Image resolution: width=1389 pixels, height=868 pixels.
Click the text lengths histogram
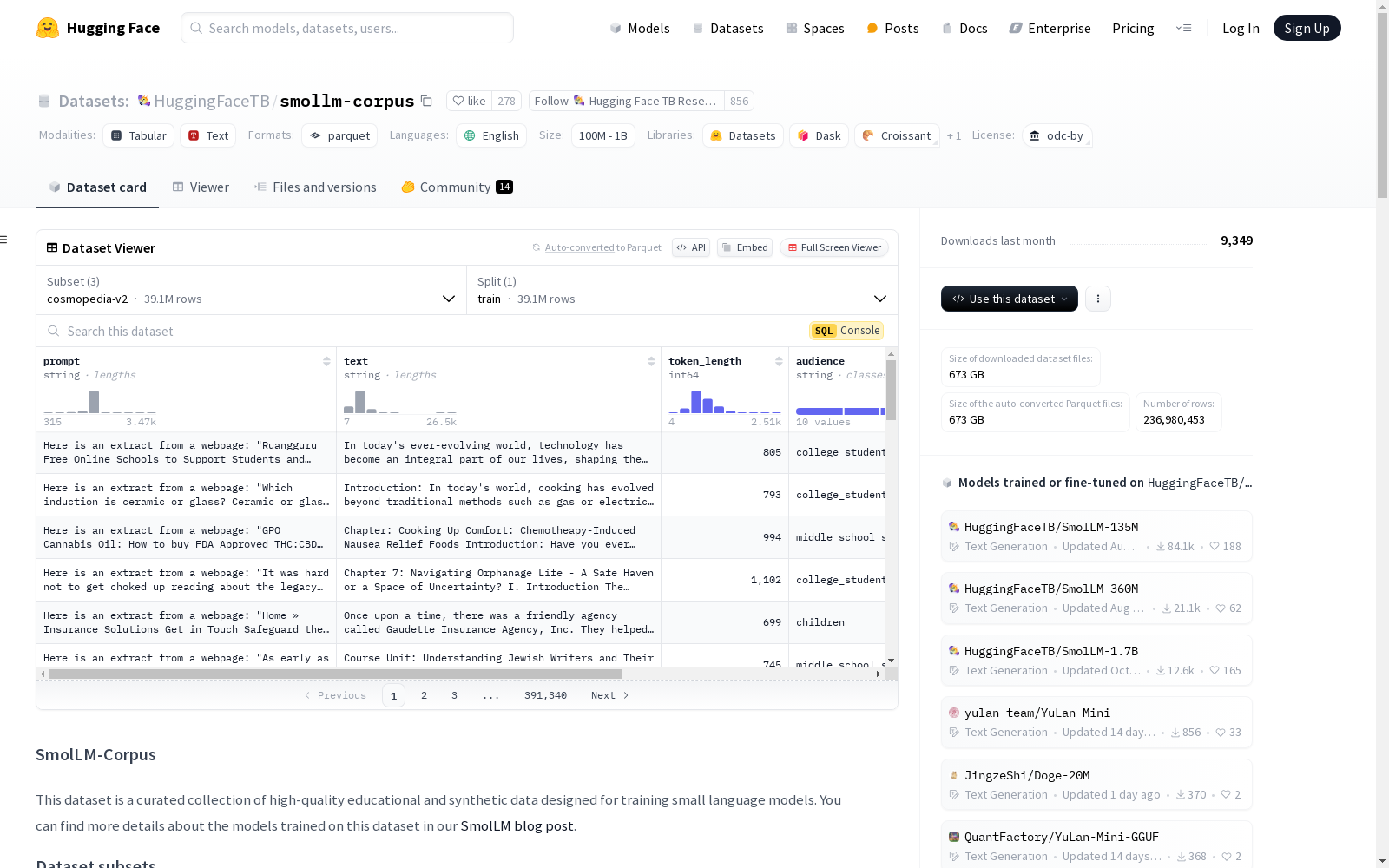click(x=400, y=401)
